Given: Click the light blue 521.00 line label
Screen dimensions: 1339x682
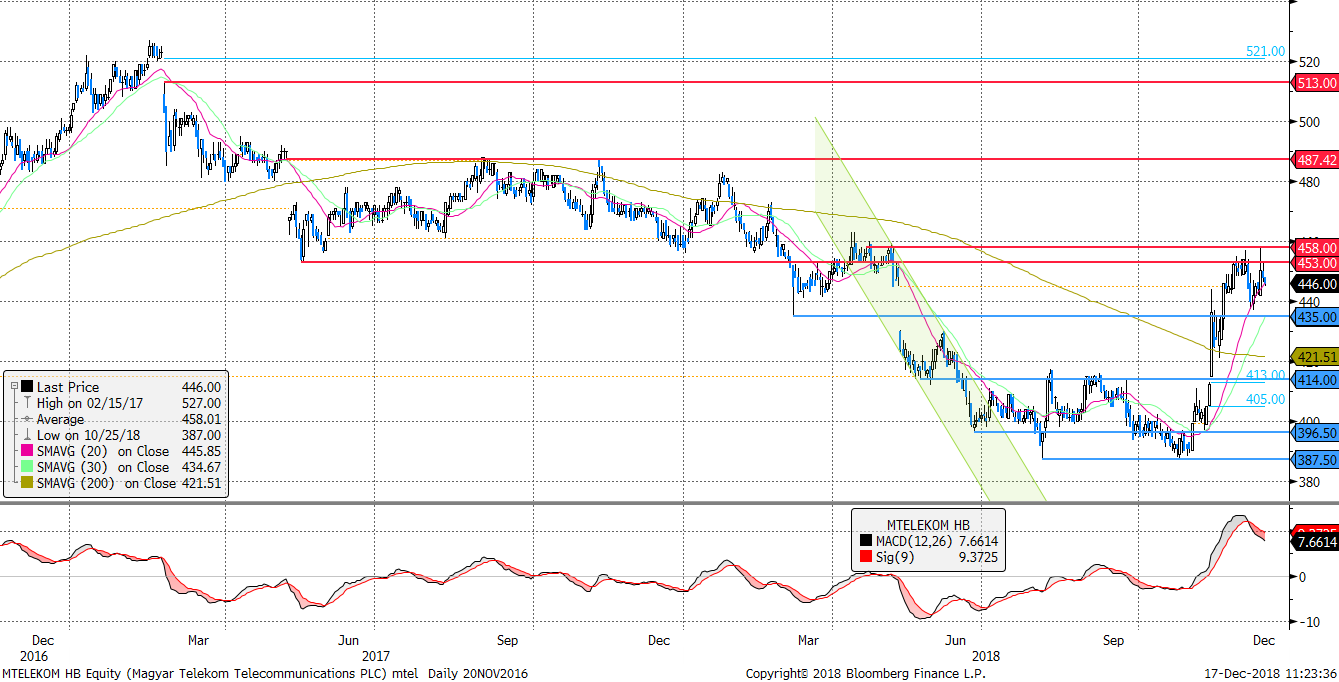Looking at the screenshot, I should click(1265, 51).
